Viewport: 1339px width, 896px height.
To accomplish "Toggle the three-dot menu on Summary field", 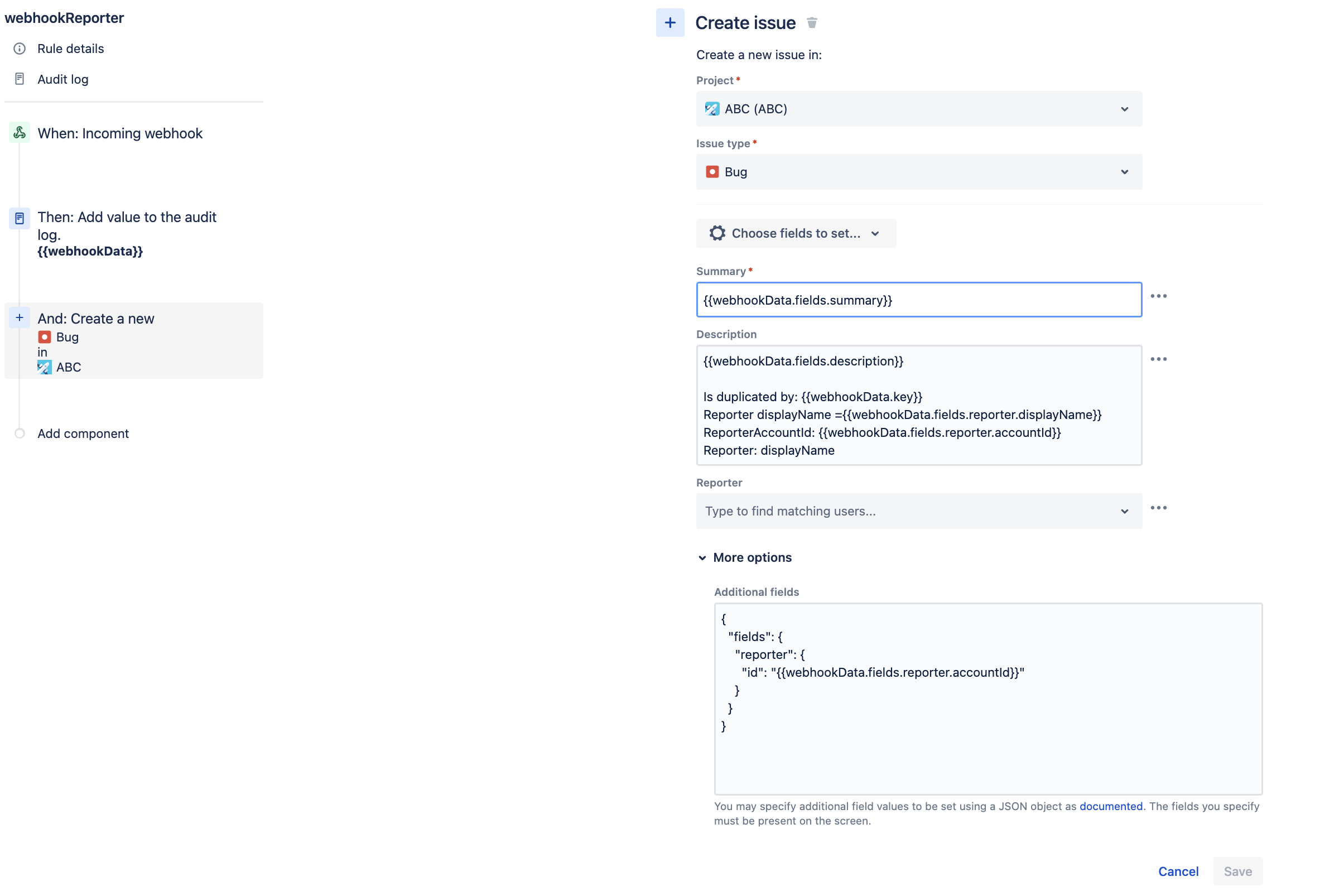I will [x=1159, y=296].
